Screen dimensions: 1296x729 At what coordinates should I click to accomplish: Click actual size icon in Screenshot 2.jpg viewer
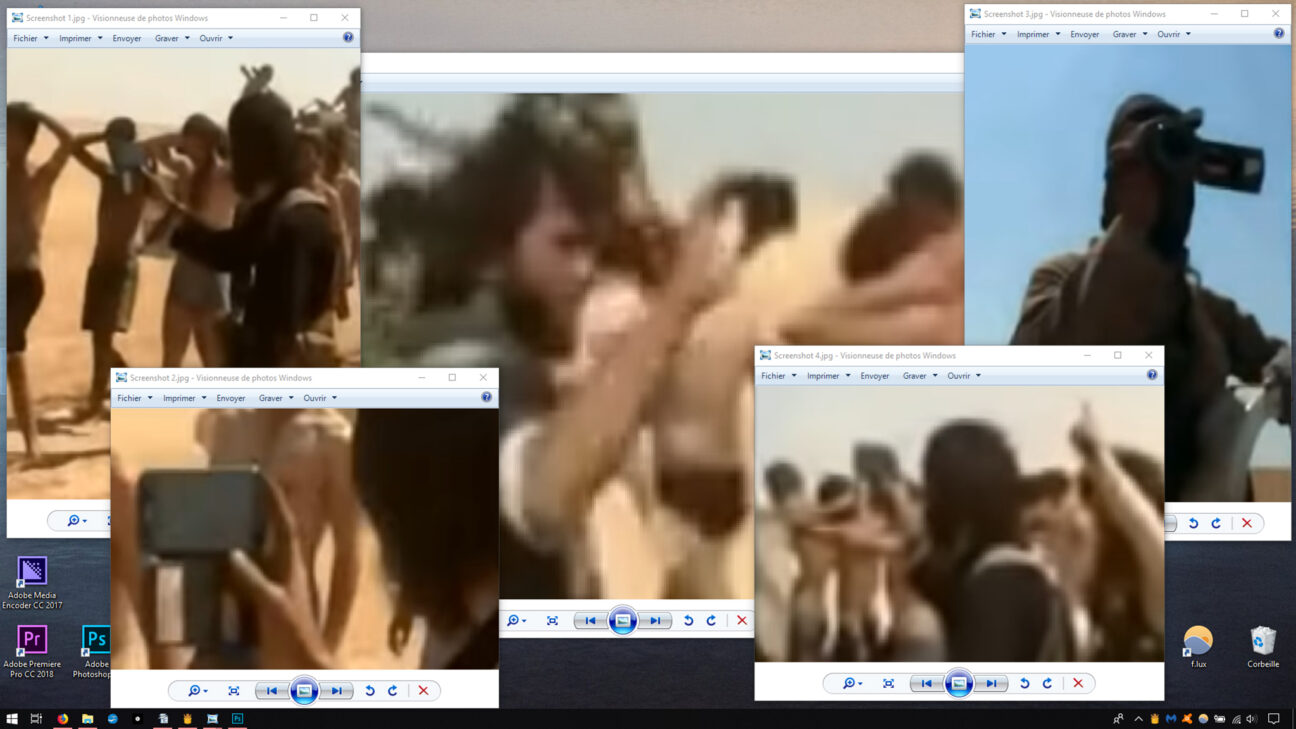(234, 691)
